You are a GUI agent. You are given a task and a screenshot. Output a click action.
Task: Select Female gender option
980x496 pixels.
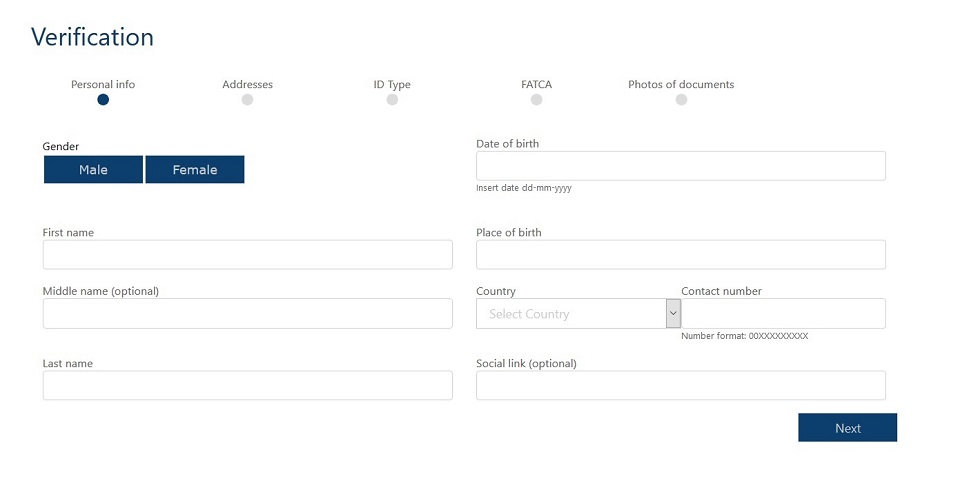click(195, 170)
